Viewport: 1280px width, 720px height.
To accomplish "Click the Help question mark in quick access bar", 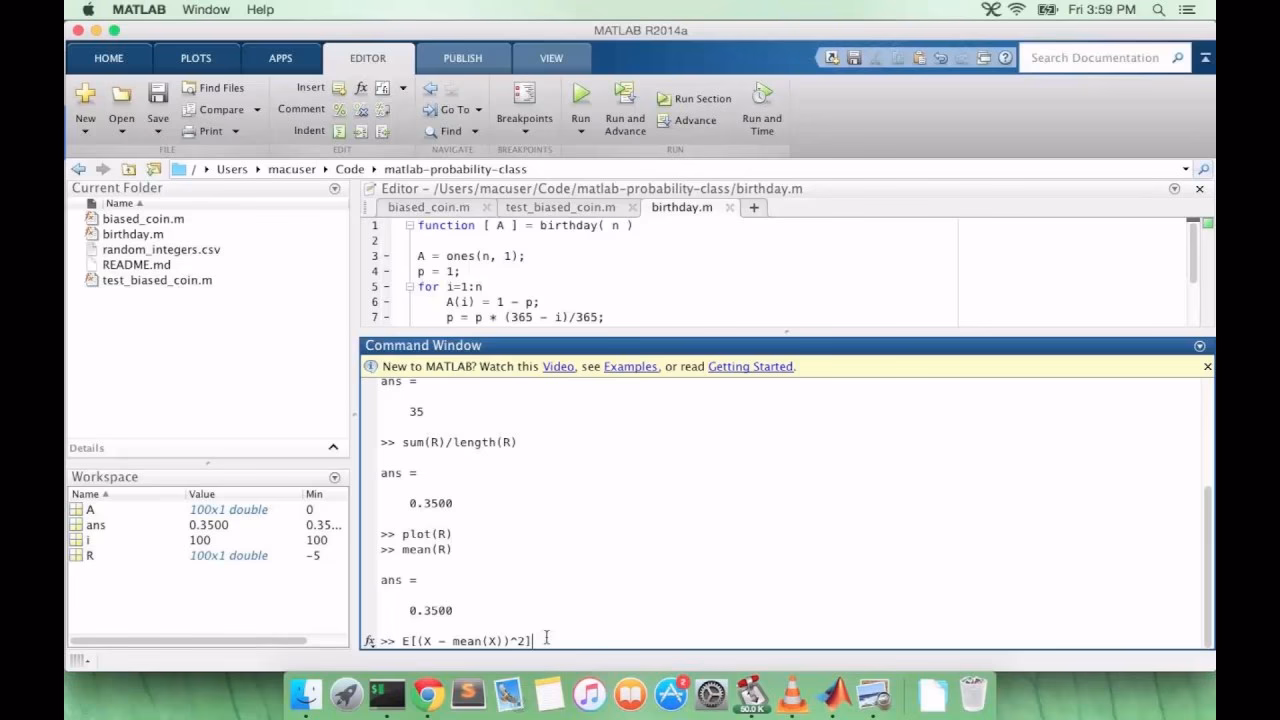I will [x=1005, y=57].
